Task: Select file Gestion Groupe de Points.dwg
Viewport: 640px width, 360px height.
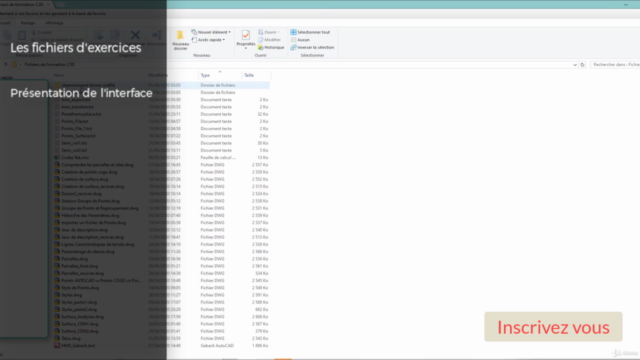Action: point(90,201)
